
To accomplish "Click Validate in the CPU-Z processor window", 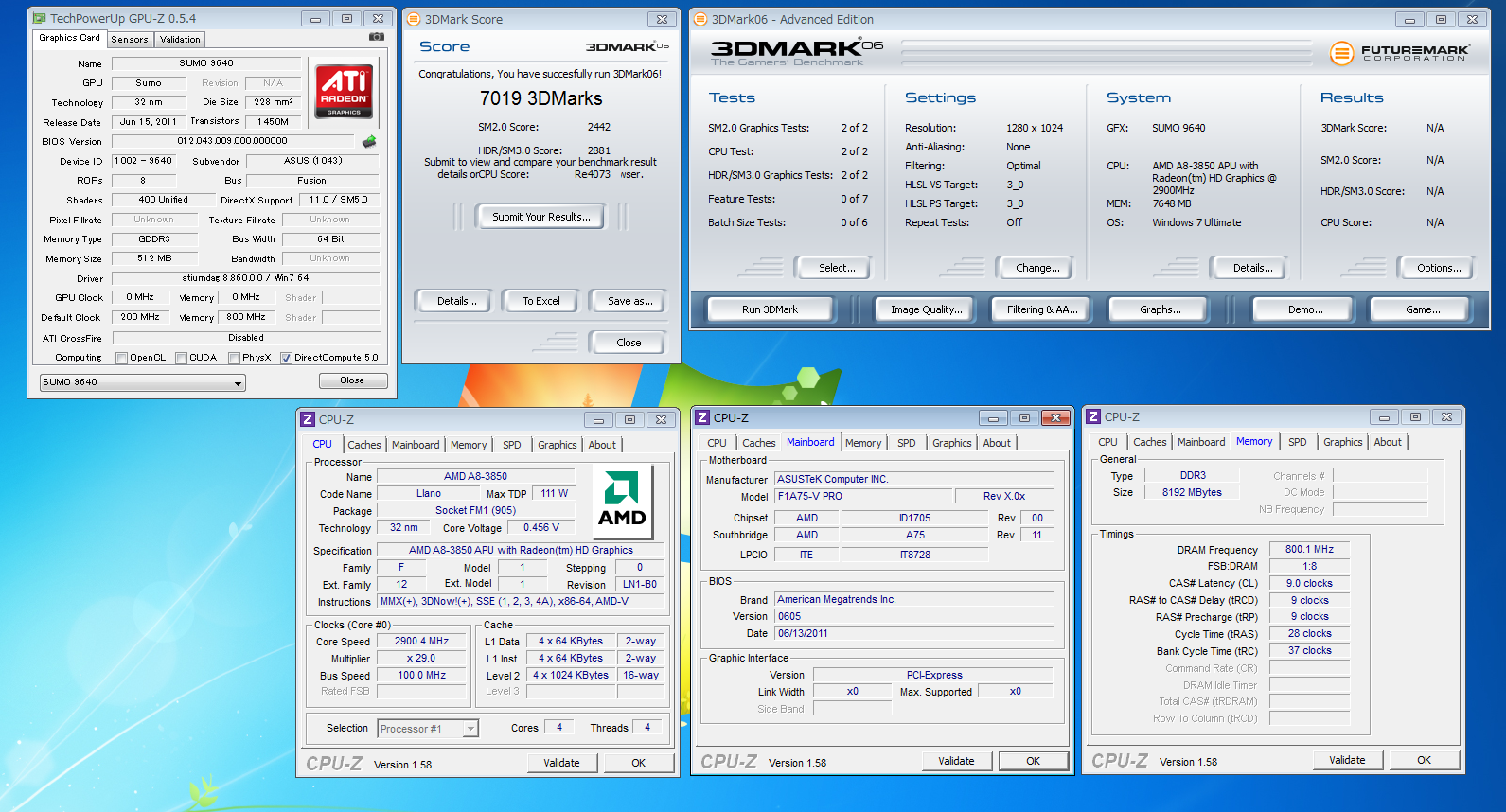I will click(561, 763).
